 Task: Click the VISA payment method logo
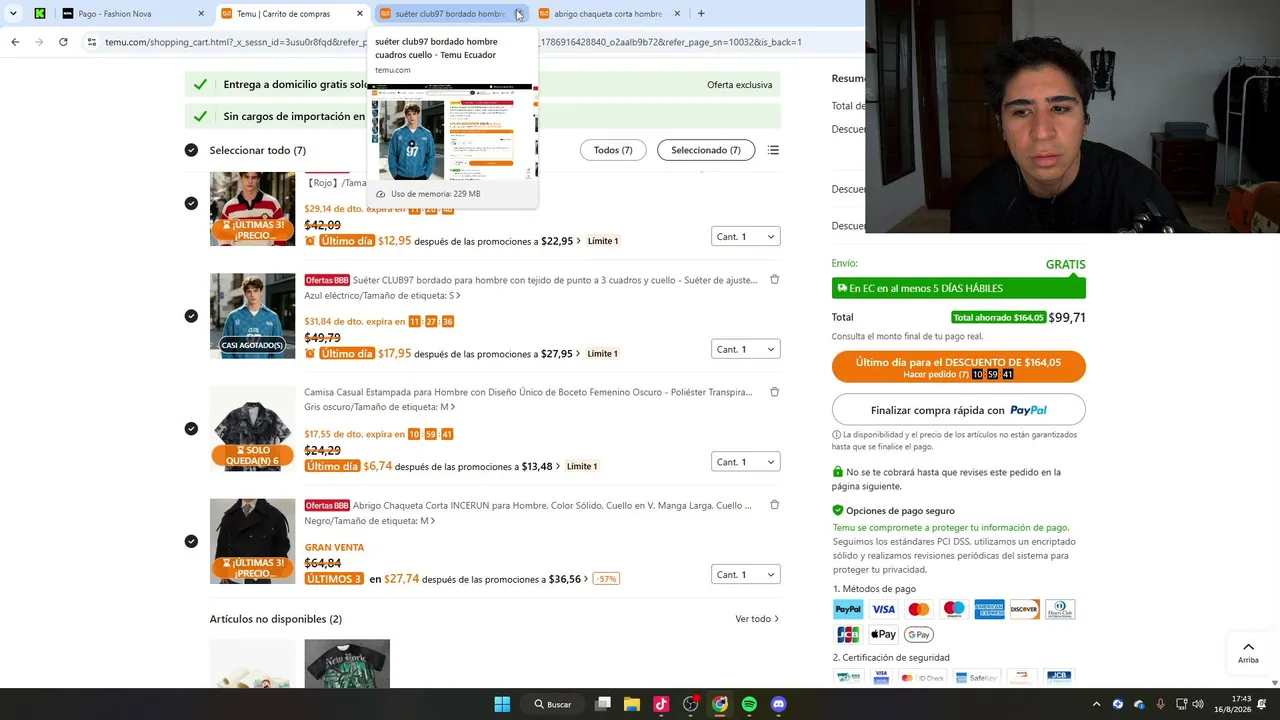point(883,609)
